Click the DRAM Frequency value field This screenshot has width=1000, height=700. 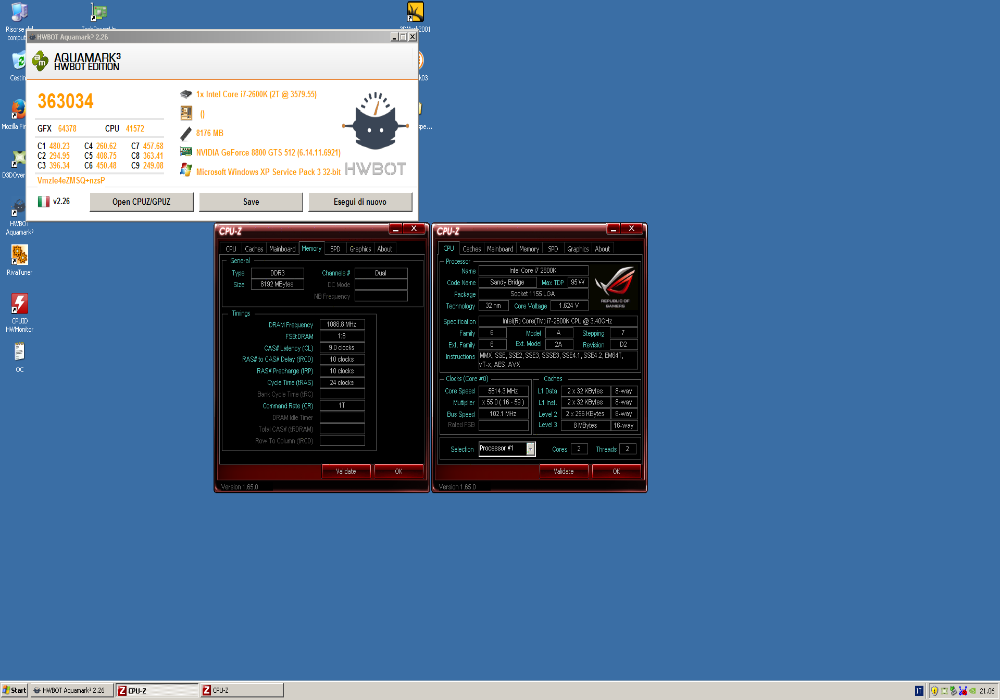click(x=342, y=324)
